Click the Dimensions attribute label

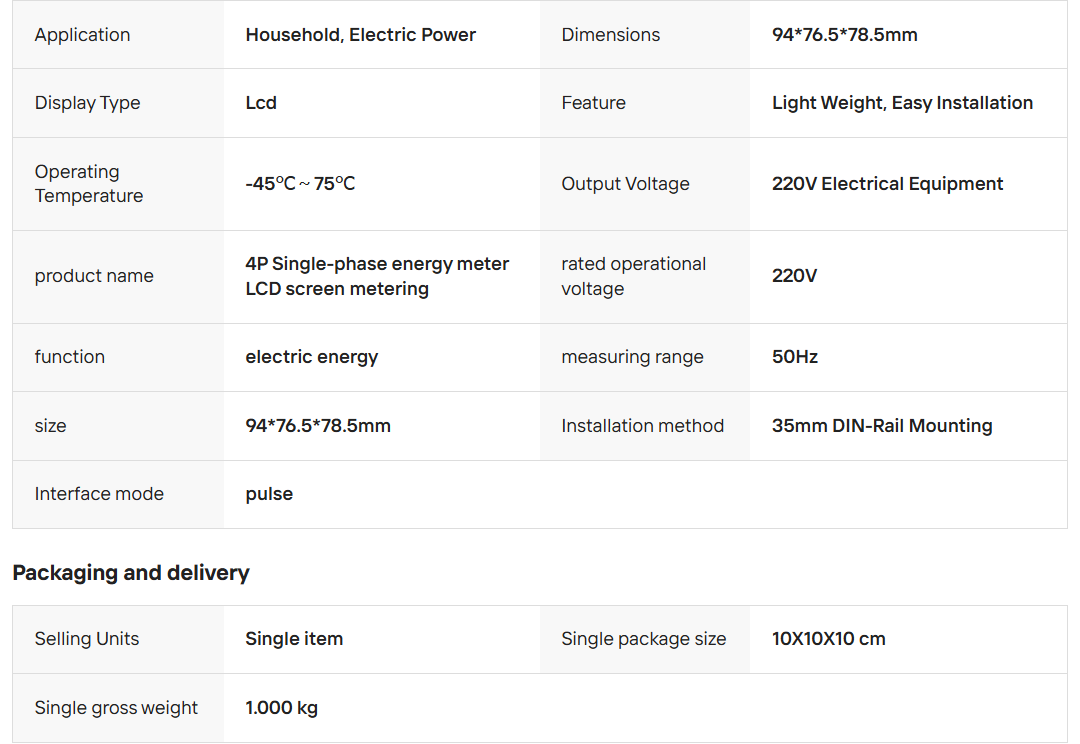click(610, 35)
